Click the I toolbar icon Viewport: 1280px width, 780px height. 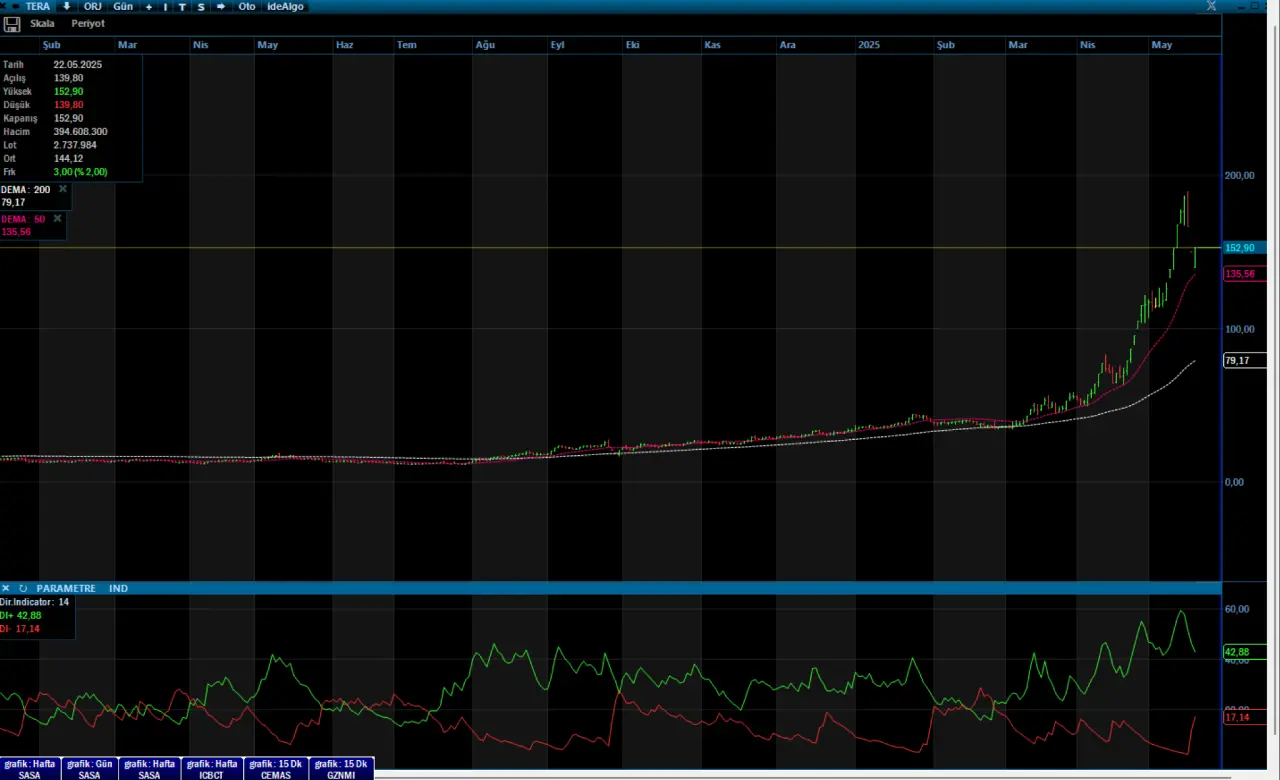(x=166, y=6)
